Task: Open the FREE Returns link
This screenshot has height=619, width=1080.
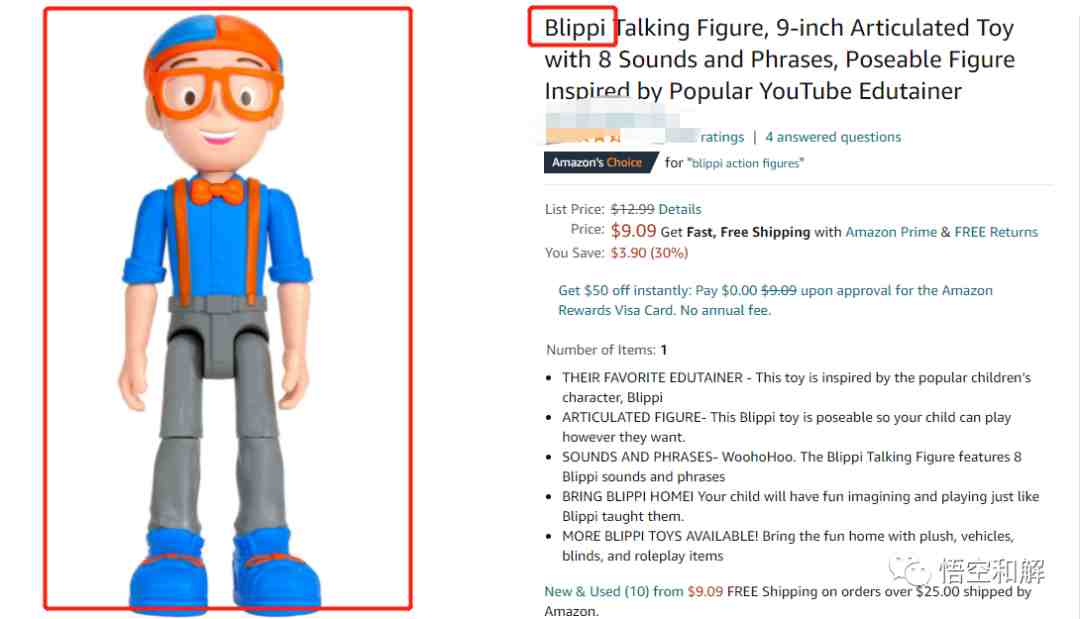Action: (996, 232)
